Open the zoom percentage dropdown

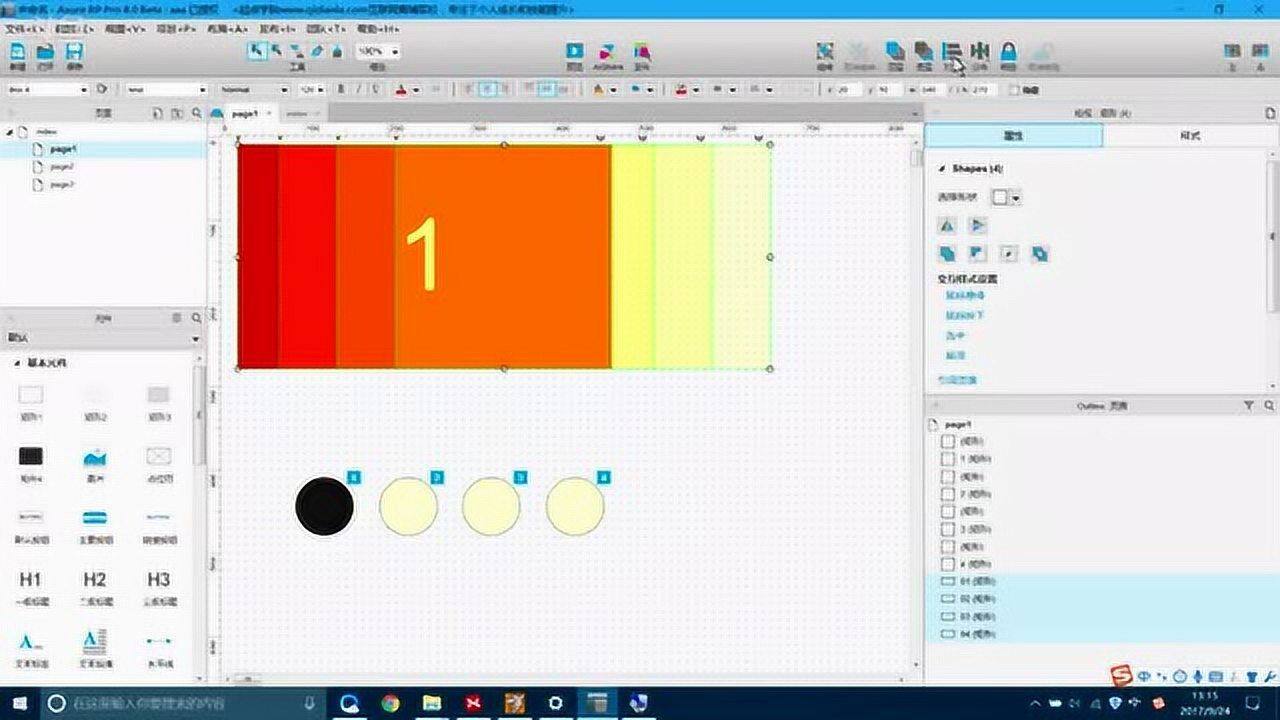(379, 51)
